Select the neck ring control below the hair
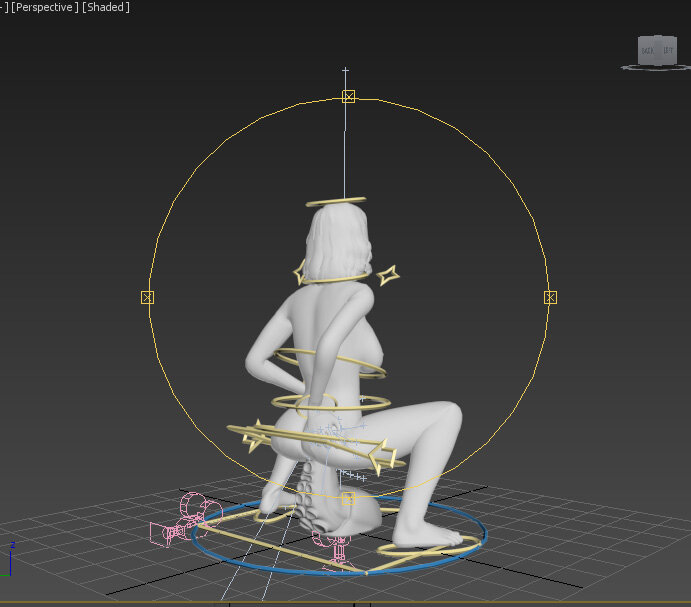 tap(336, 279)
